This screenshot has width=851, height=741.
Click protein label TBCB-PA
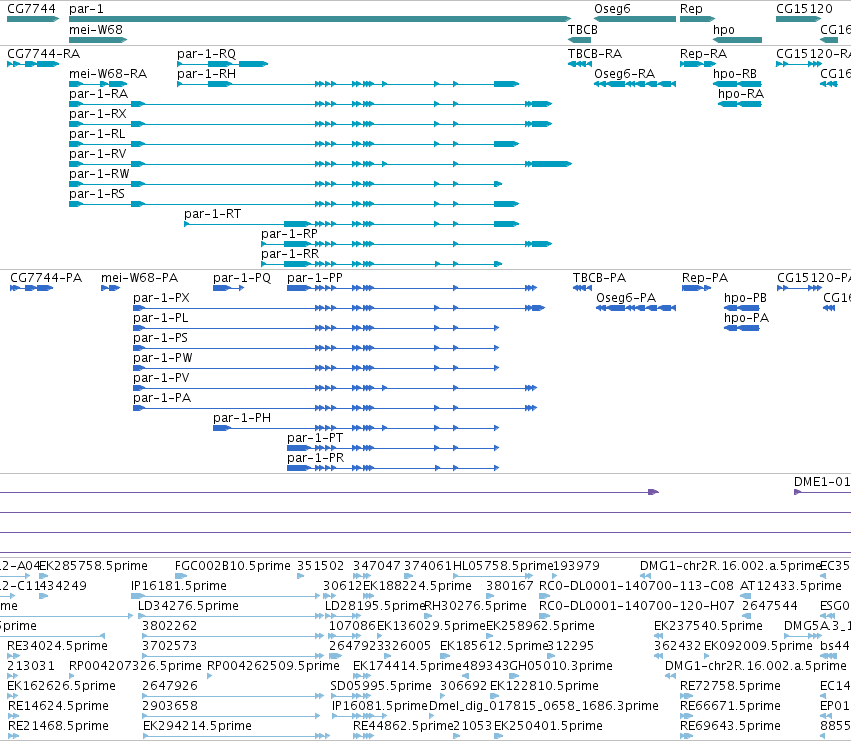(599, 278)
